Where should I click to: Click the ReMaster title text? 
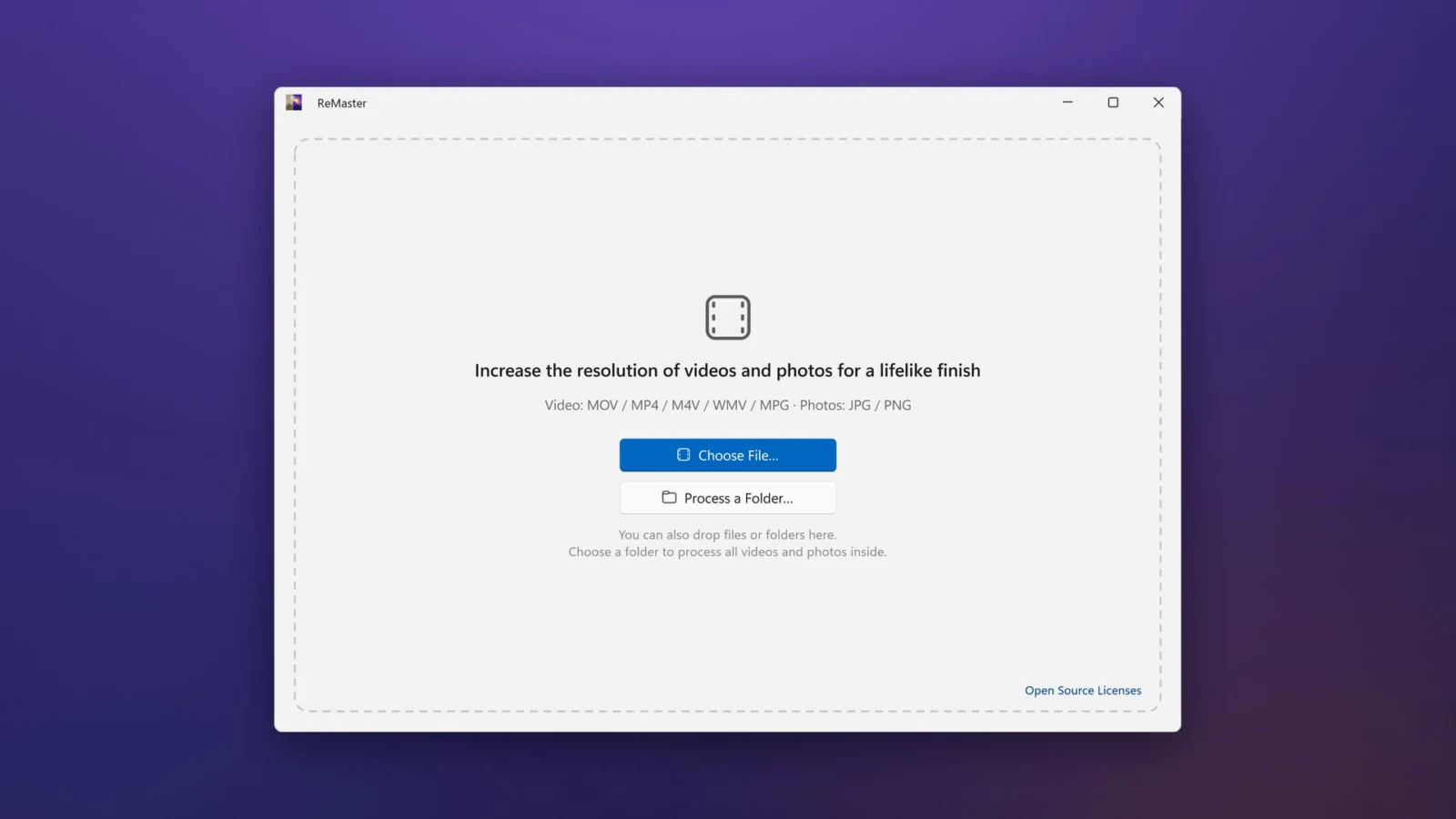[x=341, y=104]
